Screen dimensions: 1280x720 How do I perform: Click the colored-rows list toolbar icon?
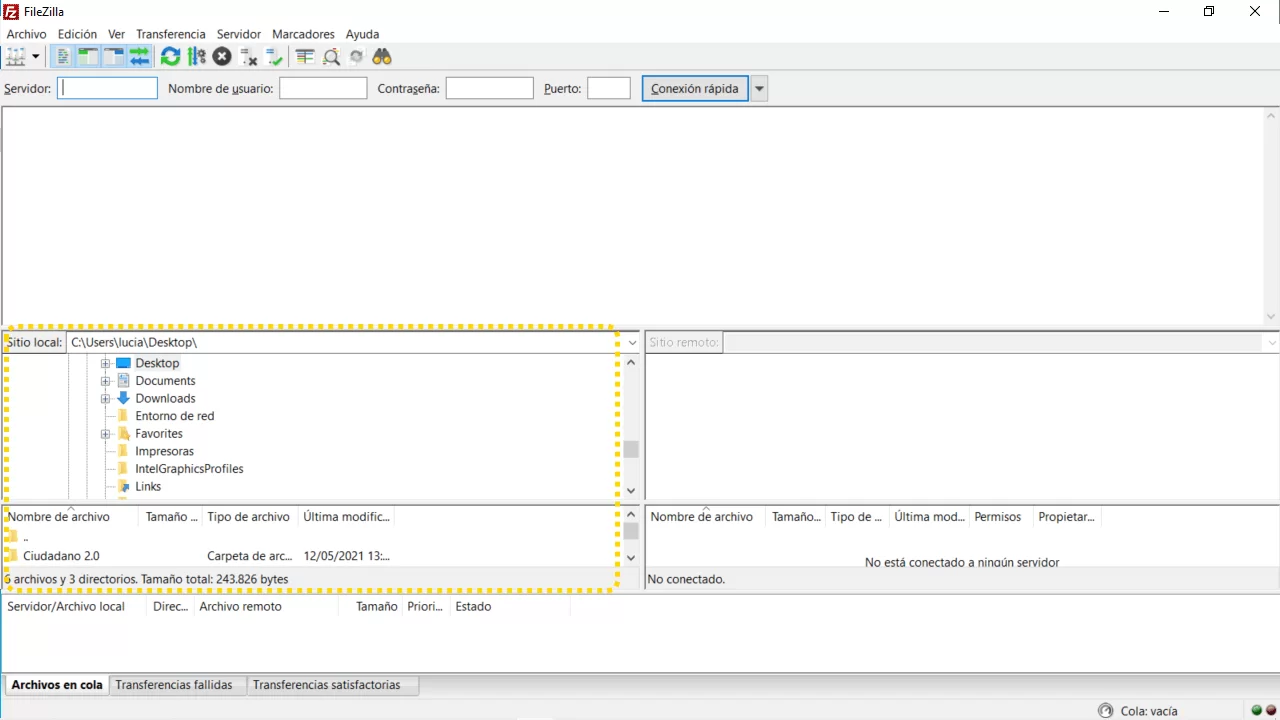[x=305, y=57]
